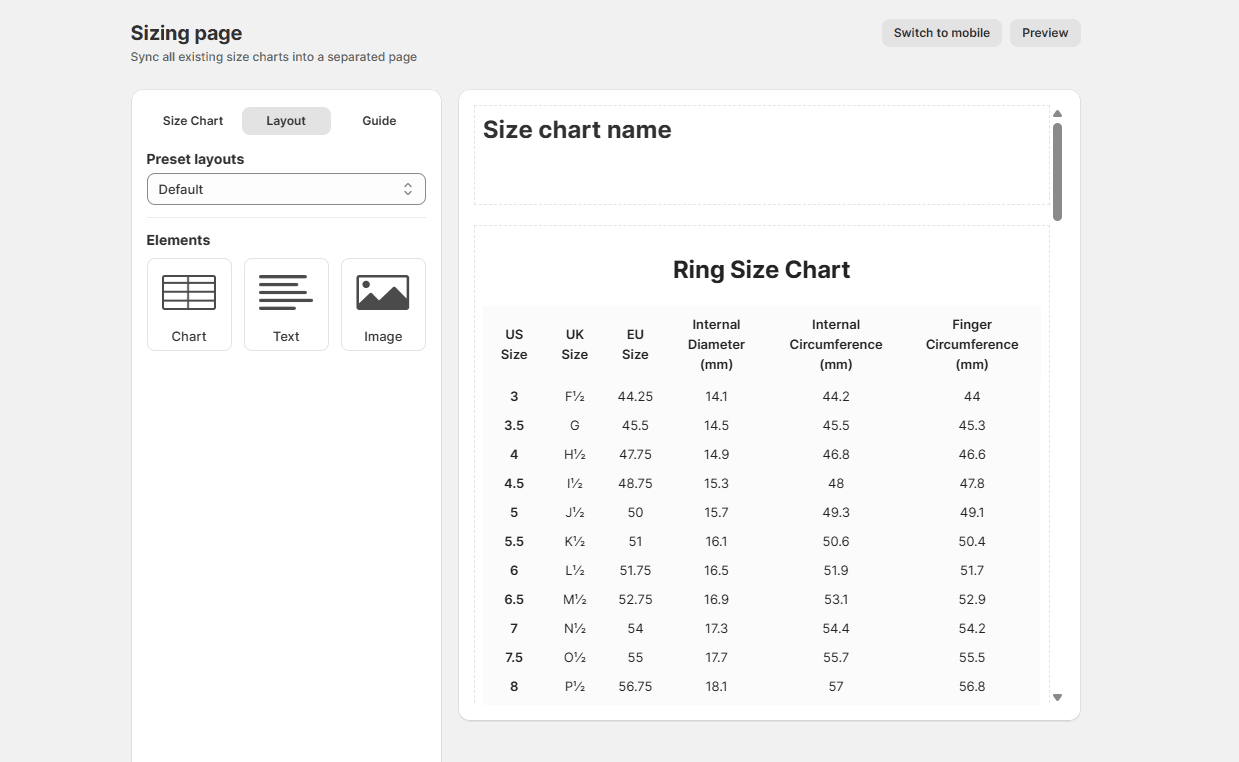Switch to the Size Chart tab
Viewport: 1239px width, 762px height.
(x=193, y=121)
